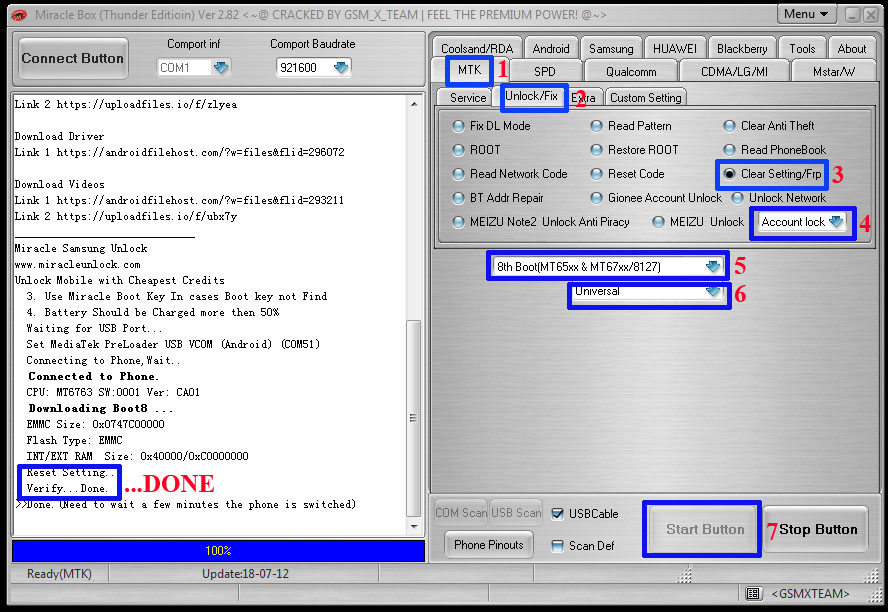Select the Gionee Account Unlock option

[596, 198]
